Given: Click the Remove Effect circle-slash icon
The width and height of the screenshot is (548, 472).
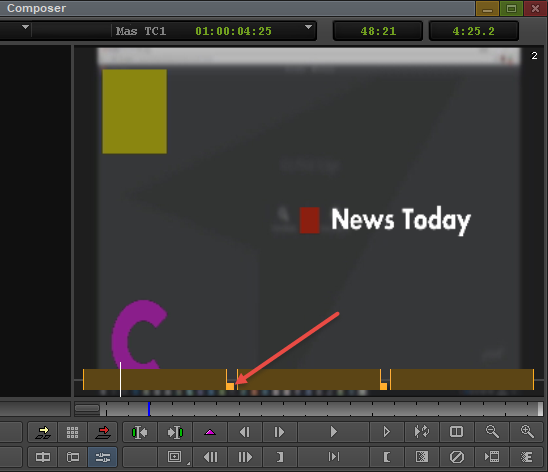Looking at the screenshot, I should click(x=457, y=457).
